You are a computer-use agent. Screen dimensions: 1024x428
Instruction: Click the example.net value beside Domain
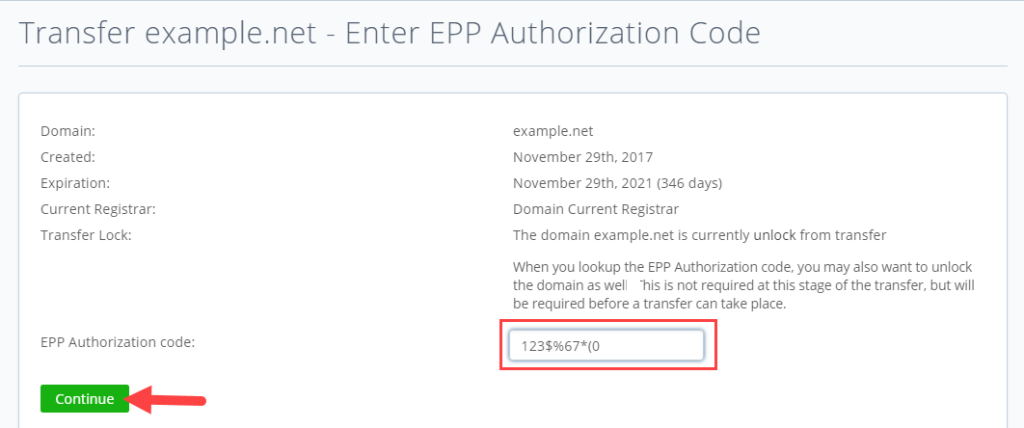pyautogui.click(x=553, y=130)
